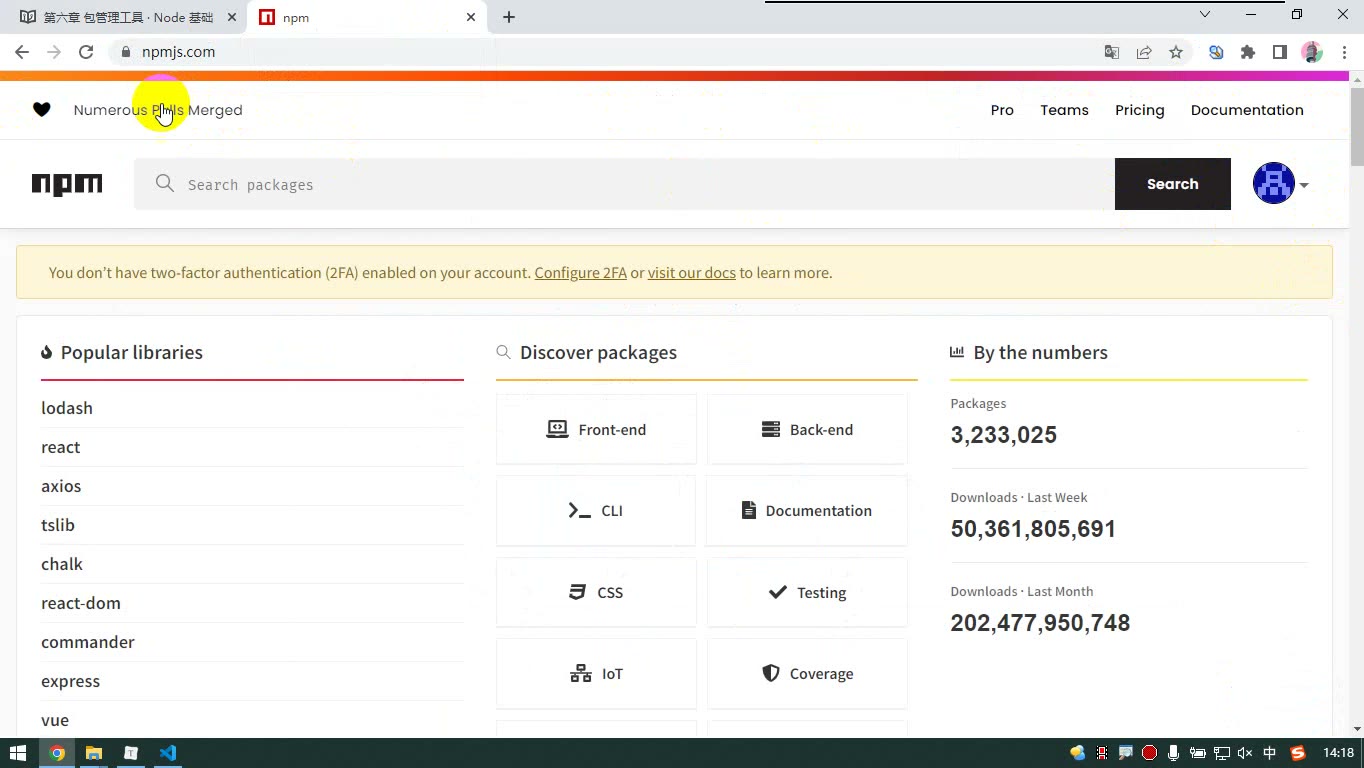Screen dimensions: 1364x768
Task: Open the vue library
Action: [x=55, y=720]
